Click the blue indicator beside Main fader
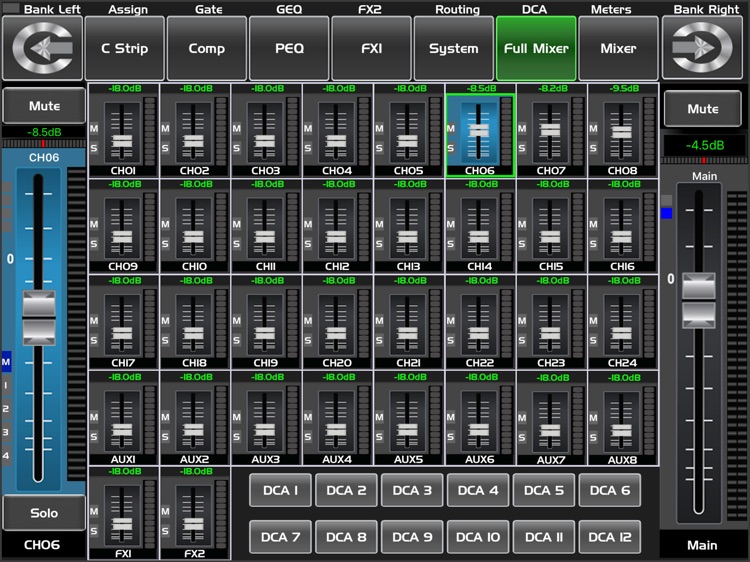Image resolution: width=750 pixels, height=562 pixels. (666, 213)
